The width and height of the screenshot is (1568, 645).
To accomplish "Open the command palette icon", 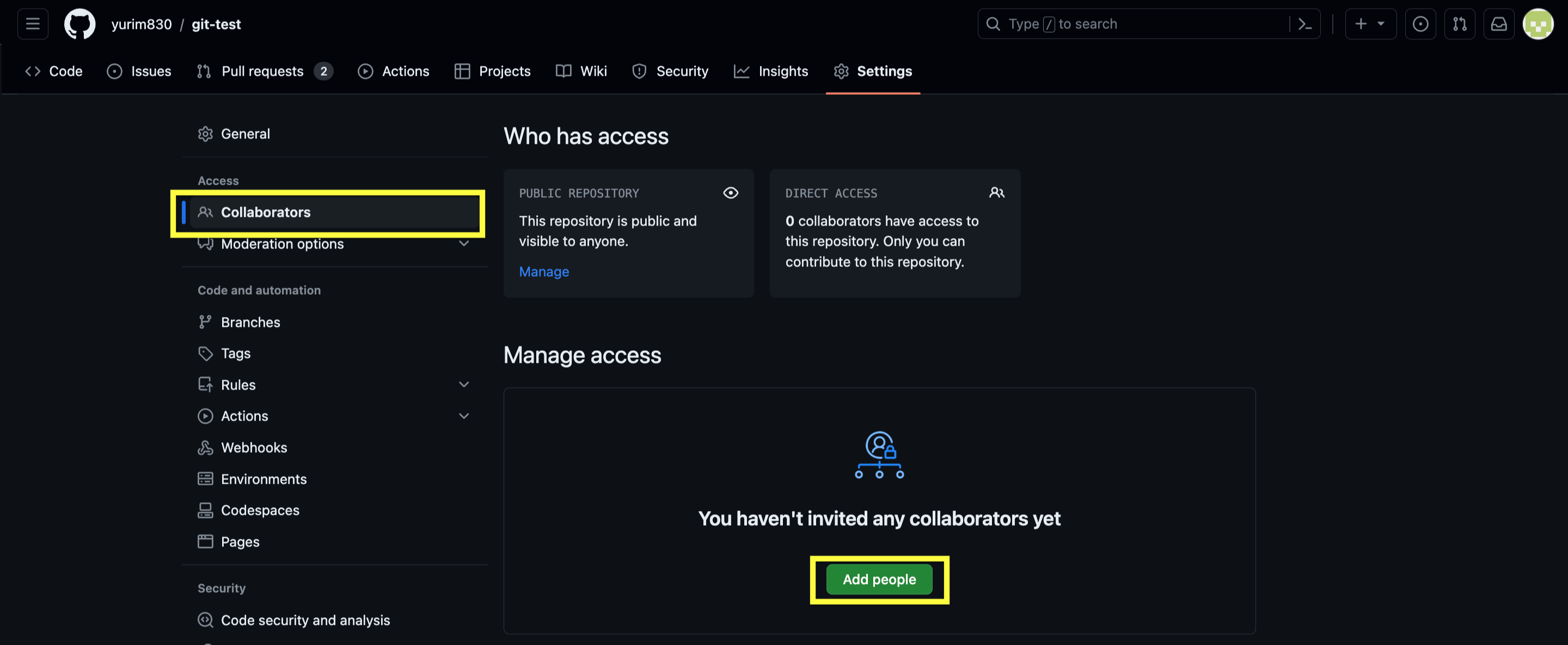I will coord(1304,25).
